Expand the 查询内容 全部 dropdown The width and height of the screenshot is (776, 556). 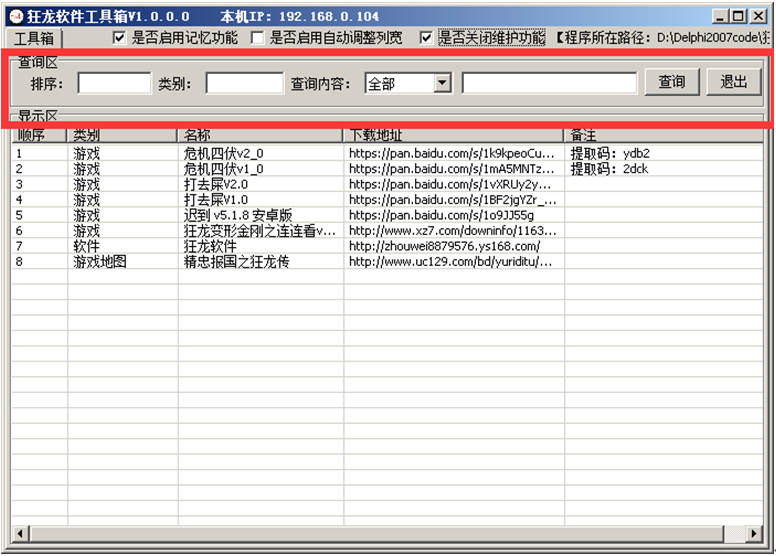pyautogui.click(x=443, y=83)
